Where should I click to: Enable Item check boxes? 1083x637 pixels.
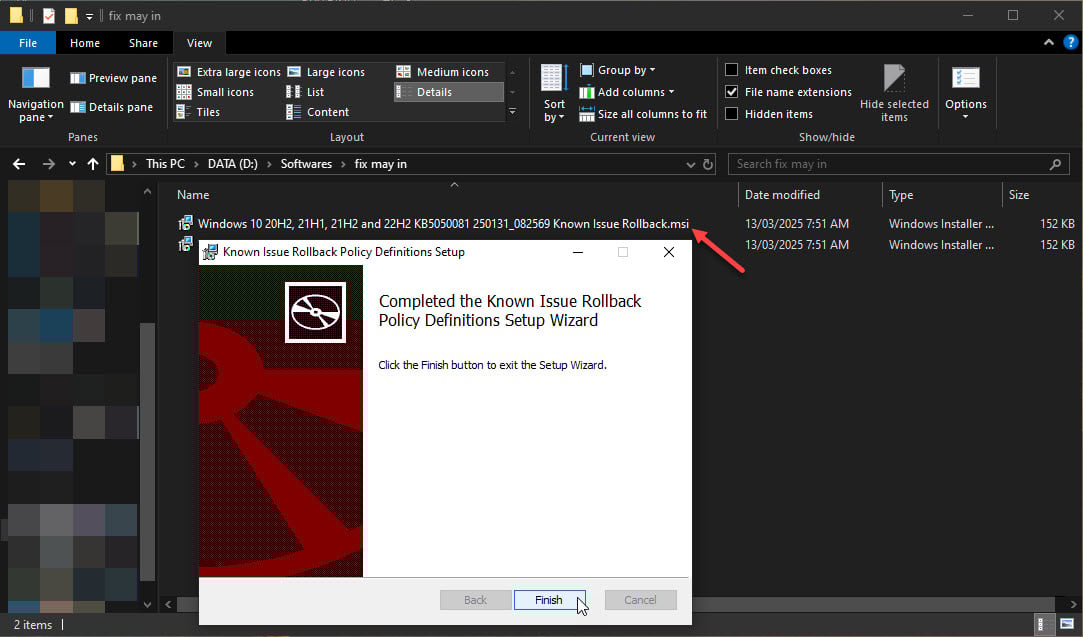pyautogui.click(x=778, y=70)
